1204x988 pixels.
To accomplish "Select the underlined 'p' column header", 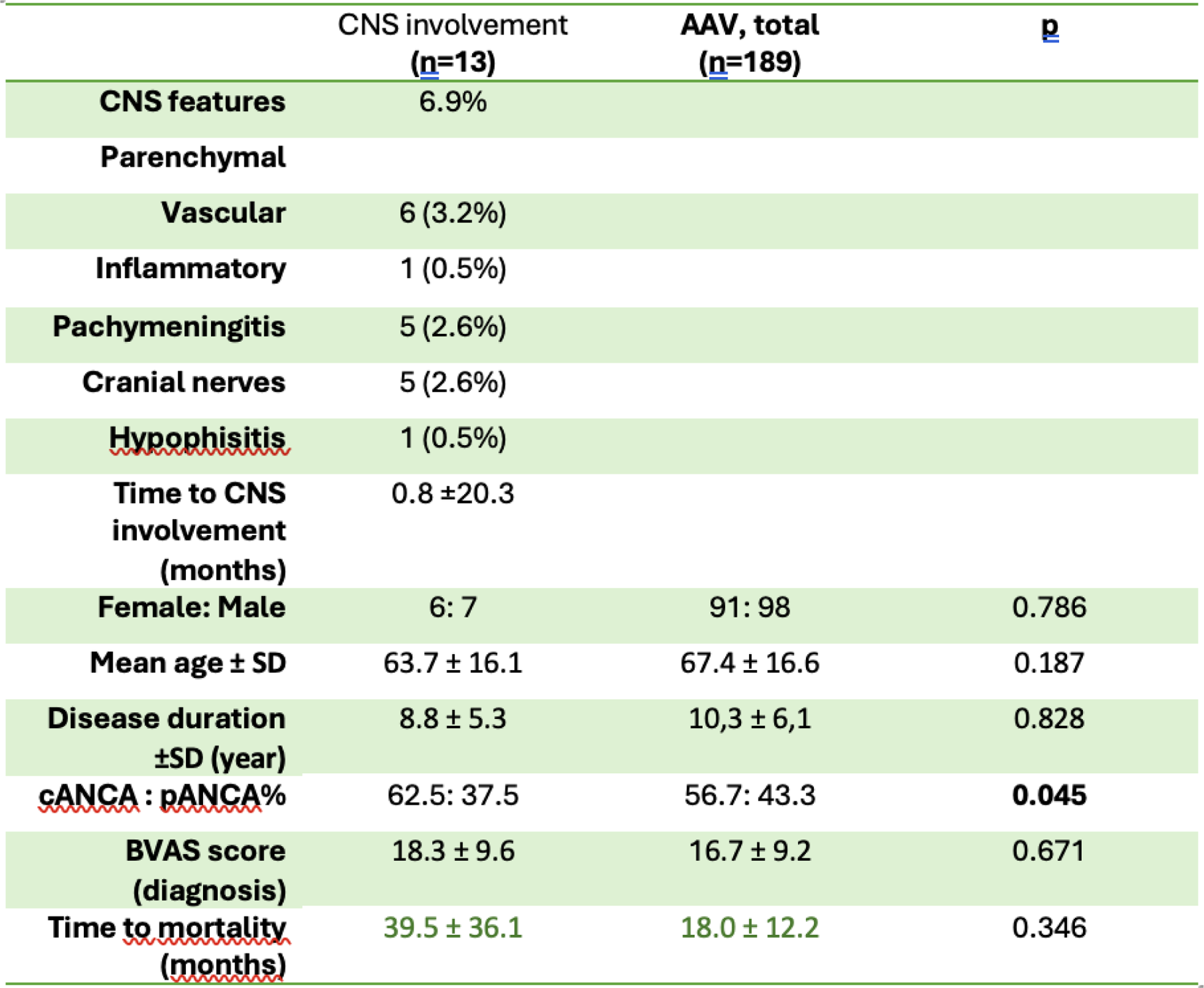I will click(1049, 27).
